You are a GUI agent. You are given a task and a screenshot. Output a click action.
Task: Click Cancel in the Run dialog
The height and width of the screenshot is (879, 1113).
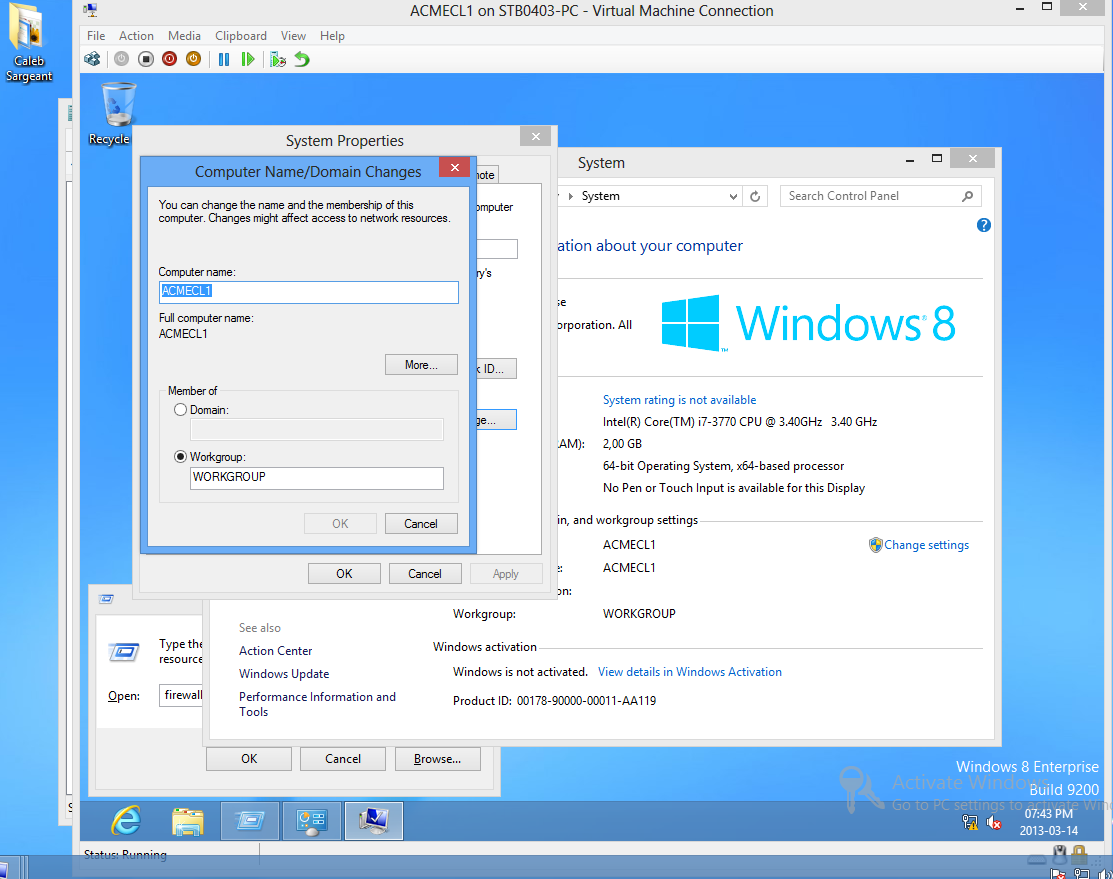pyautogui.click(x=343, y=759)
